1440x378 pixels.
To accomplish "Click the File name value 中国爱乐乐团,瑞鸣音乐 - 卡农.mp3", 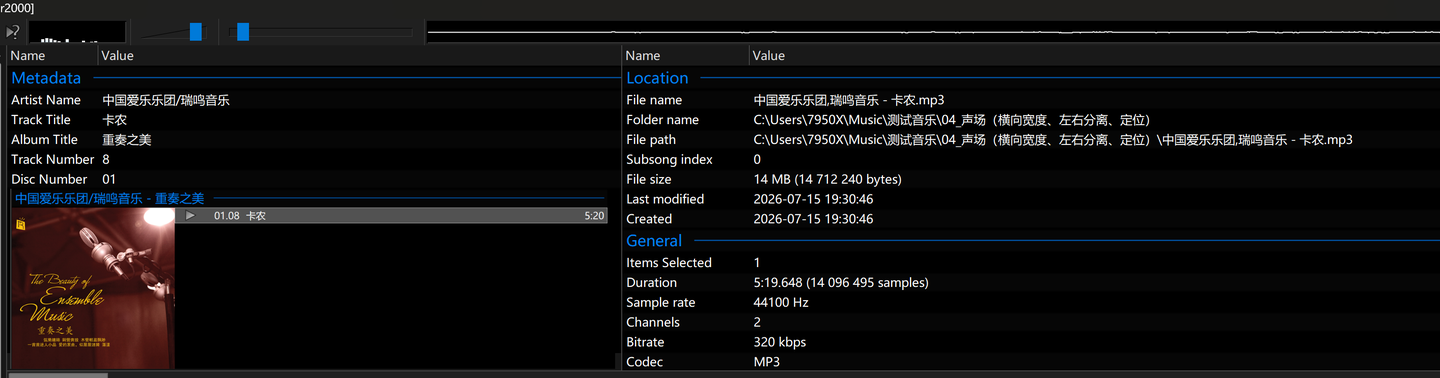I will [849, 100].
